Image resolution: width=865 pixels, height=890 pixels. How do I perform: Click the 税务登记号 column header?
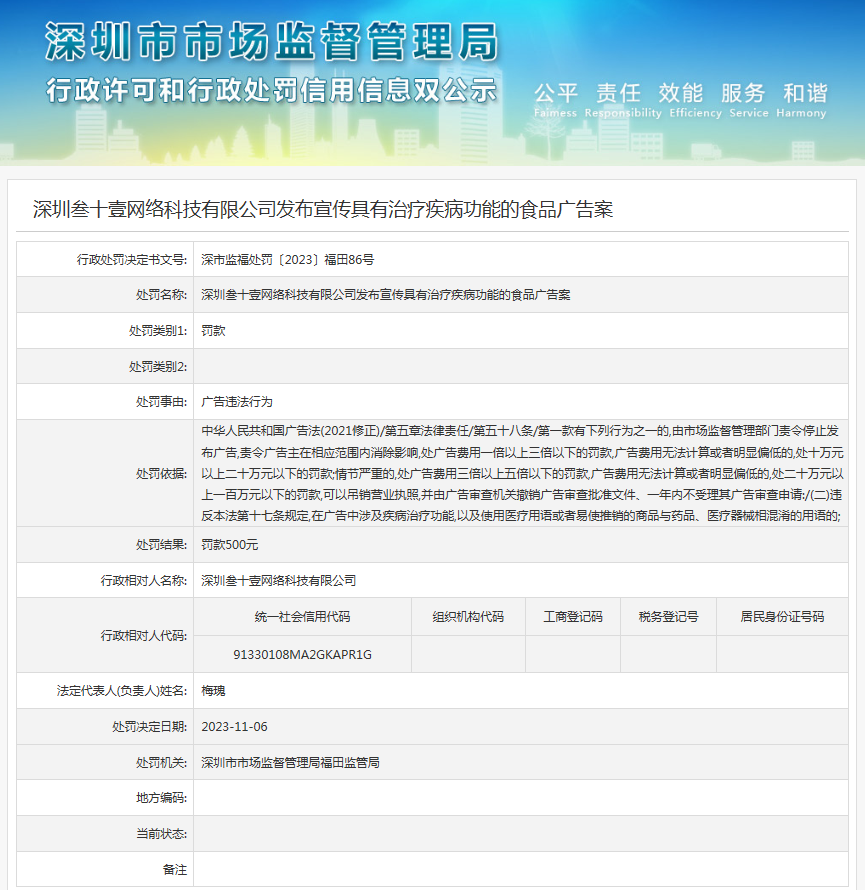coord(668,617)
